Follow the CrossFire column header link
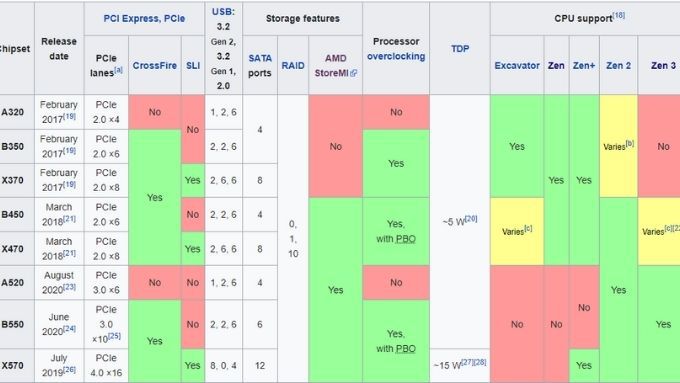The height and width of the screenshot is (383, 680). [155, 65]
